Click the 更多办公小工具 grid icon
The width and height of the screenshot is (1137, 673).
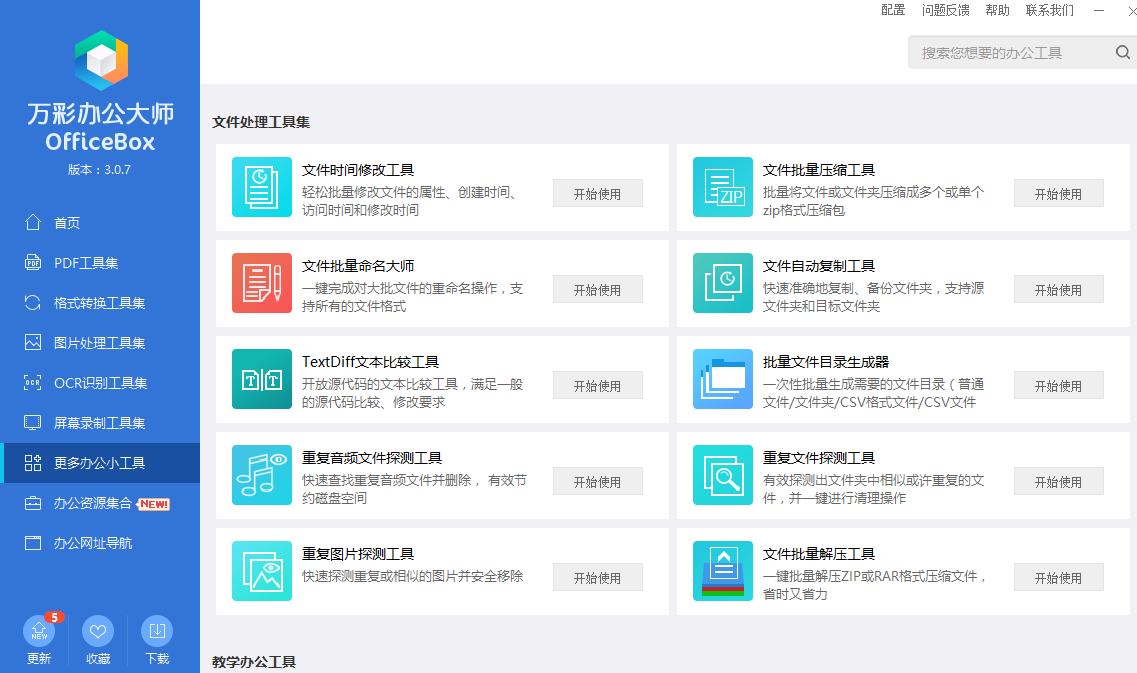(x=33, y=463)
